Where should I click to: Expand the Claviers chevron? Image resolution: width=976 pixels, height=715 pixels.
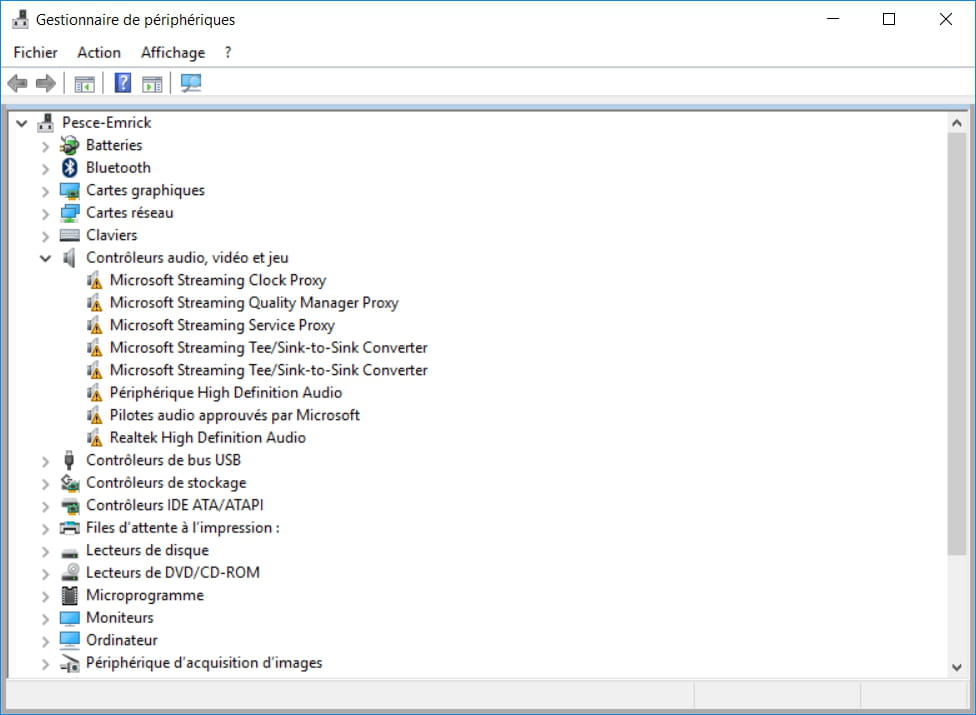coord(45,236)
